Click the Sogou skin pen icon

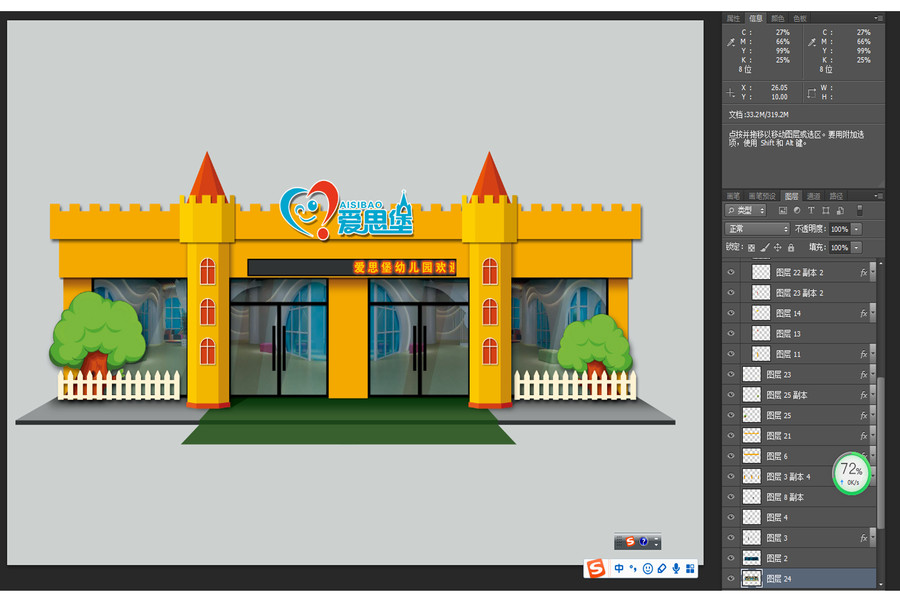click(x=662, y=568)
